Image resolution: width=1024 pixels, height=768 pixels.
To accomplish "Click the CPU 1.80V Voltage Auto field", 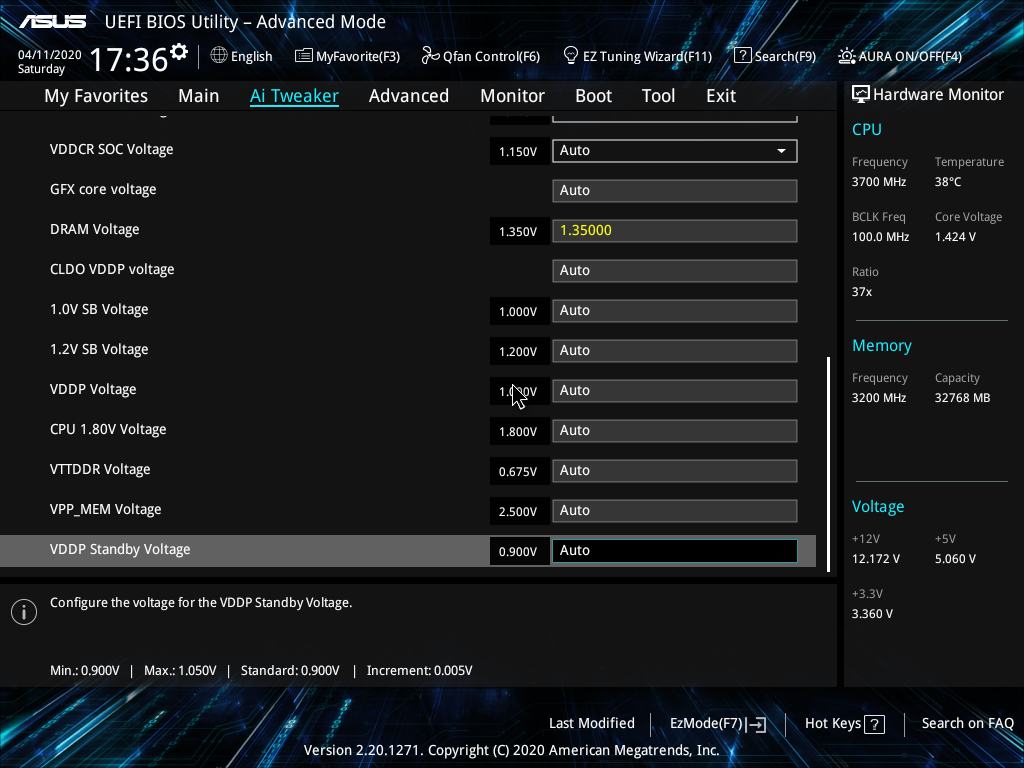I will 675,431.
